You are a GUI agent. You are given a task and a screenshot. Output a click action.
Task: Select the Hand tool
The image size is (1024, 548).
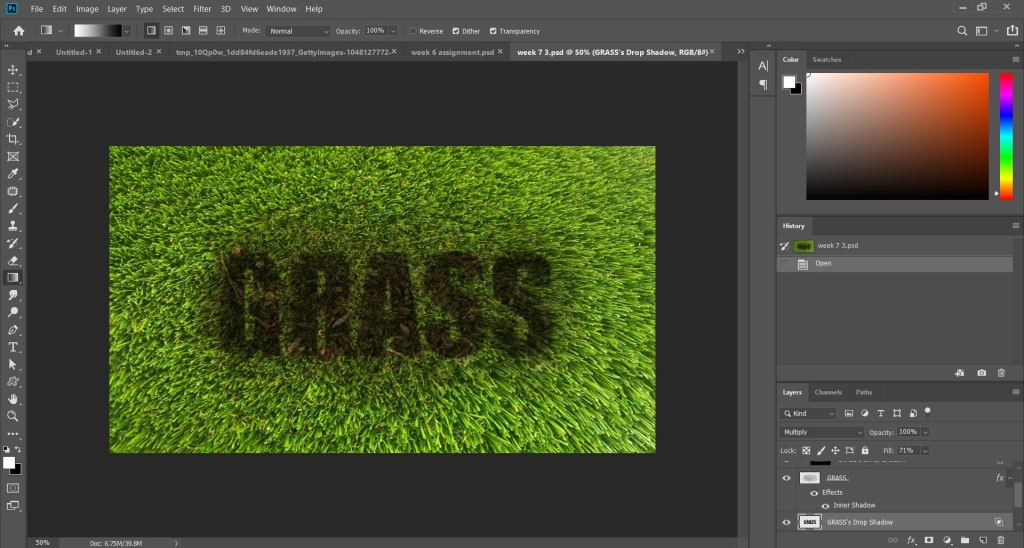13,399
